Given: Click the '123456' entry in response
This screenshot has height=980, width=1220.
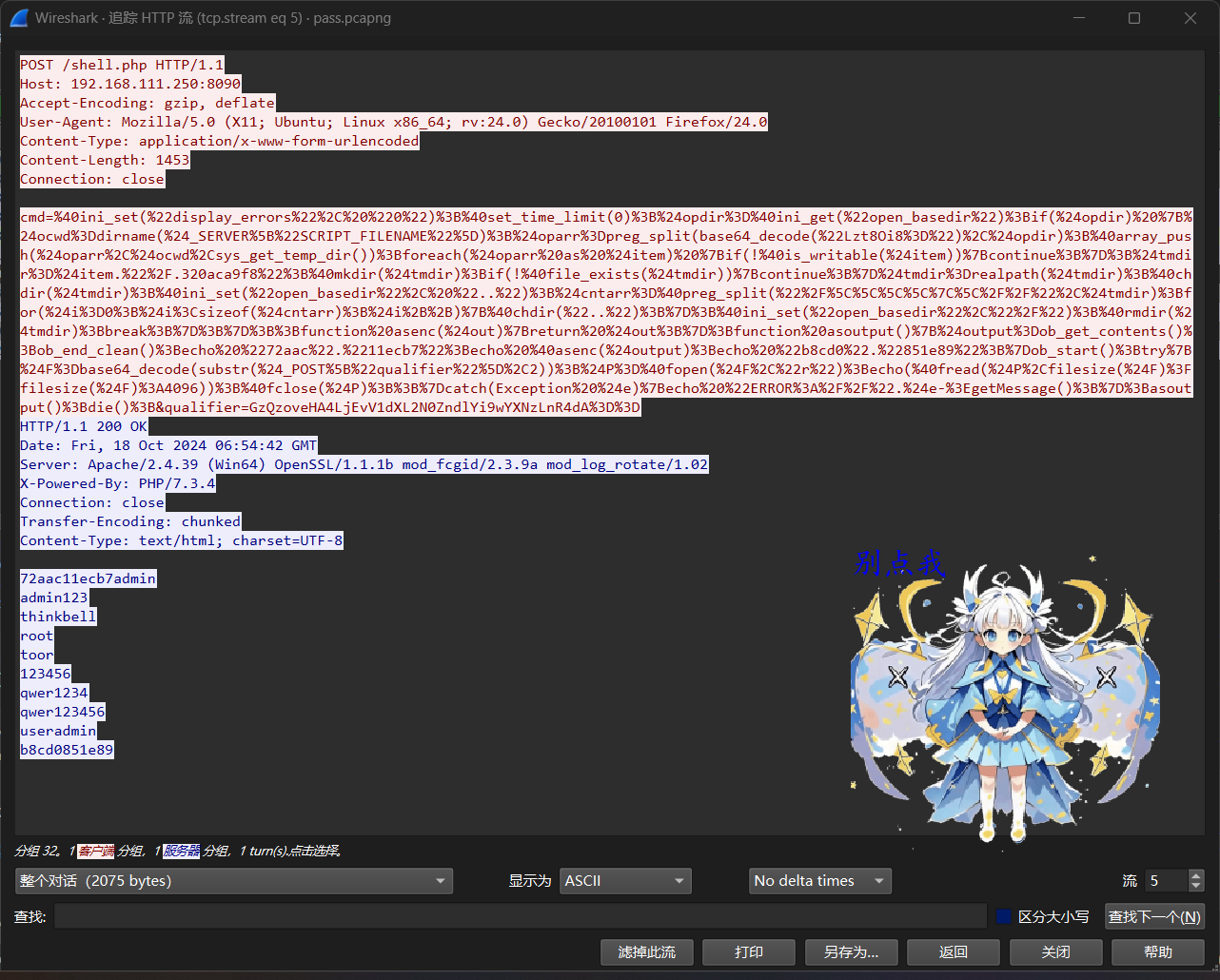Looking at the screenshot, I should click(46, 674).
